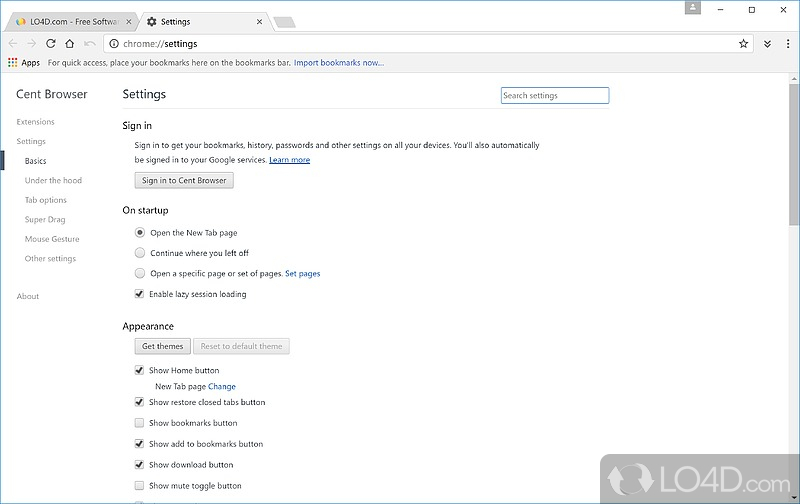Open Extensions in the sidebar

click(x=35, y=122)
